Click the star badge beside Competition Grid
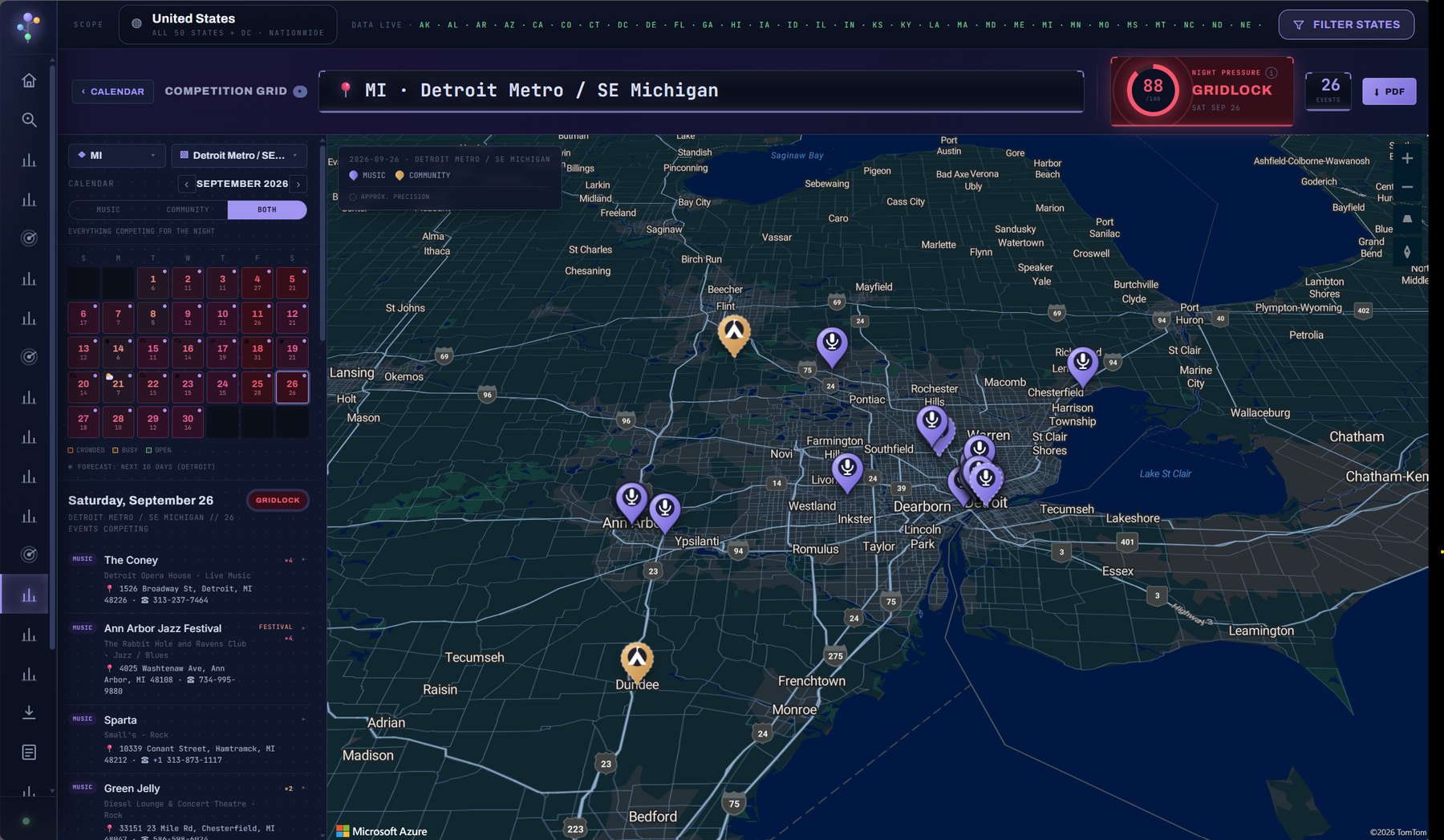This screenshot has width=1444, height=840. (300, 91)
